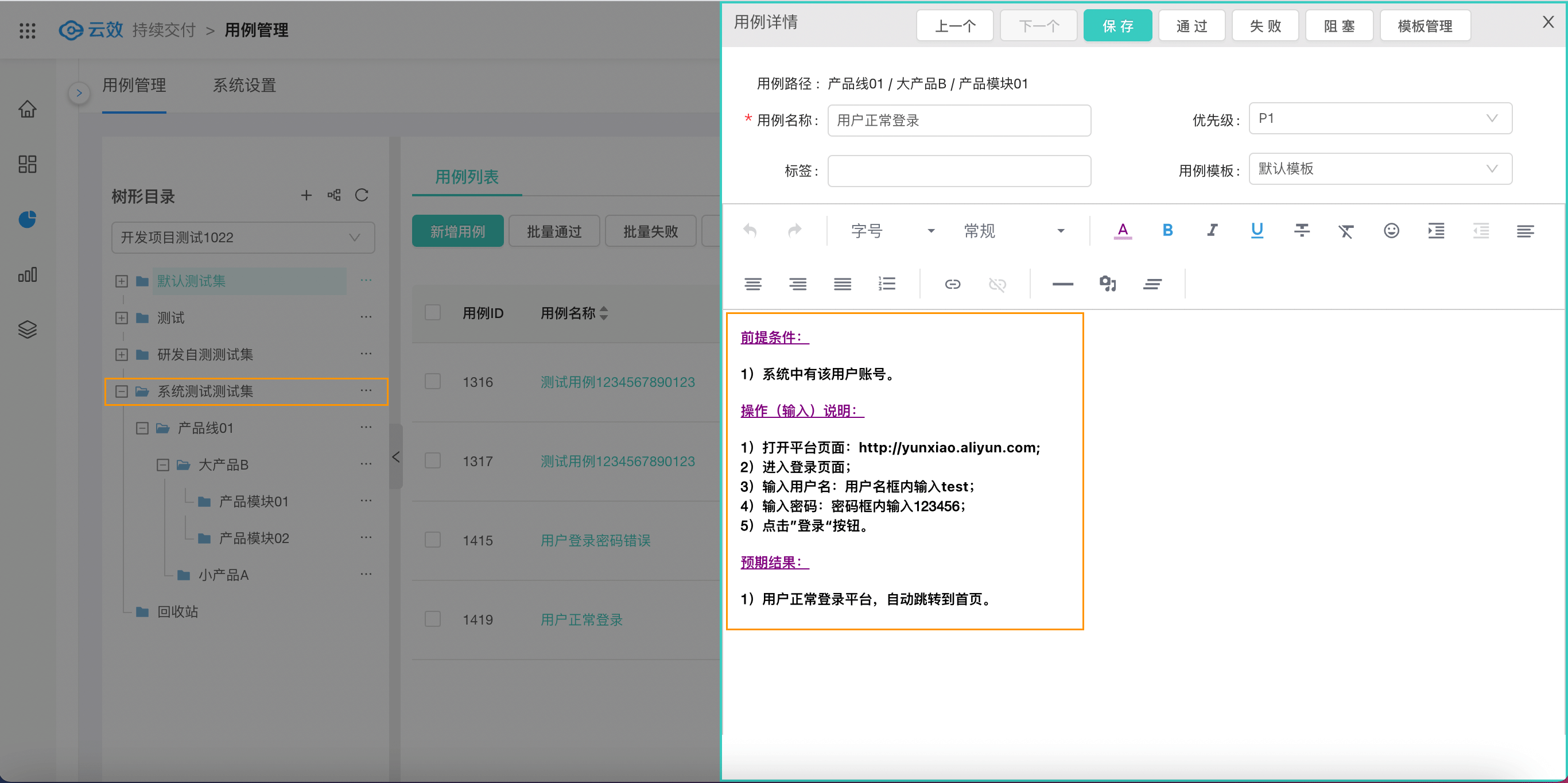
Task: Check the box for case 1317
Action: point(433,461)
